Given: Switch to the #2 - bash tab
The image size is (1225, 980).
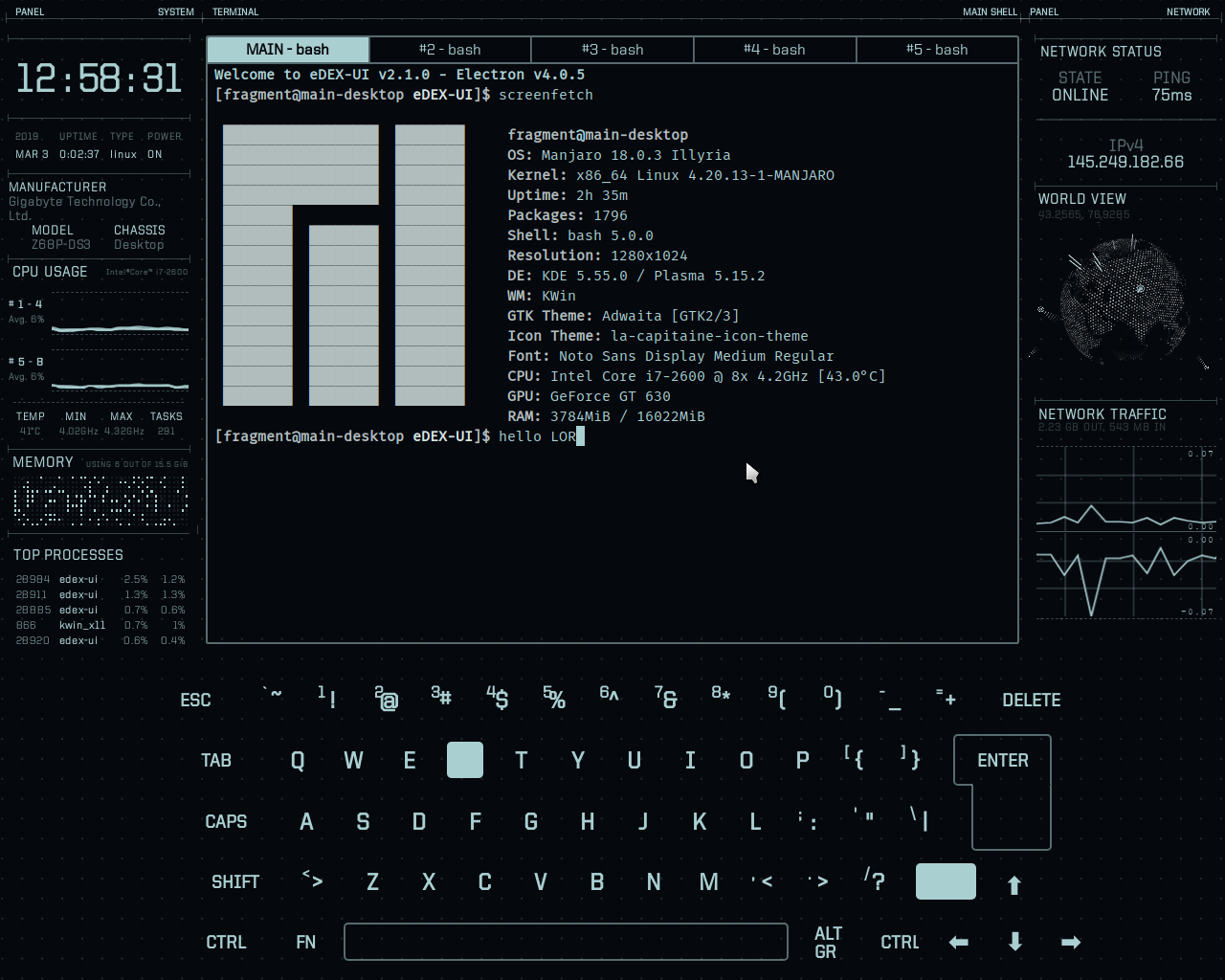Looking at the screenshot, I should coord(450,50).
